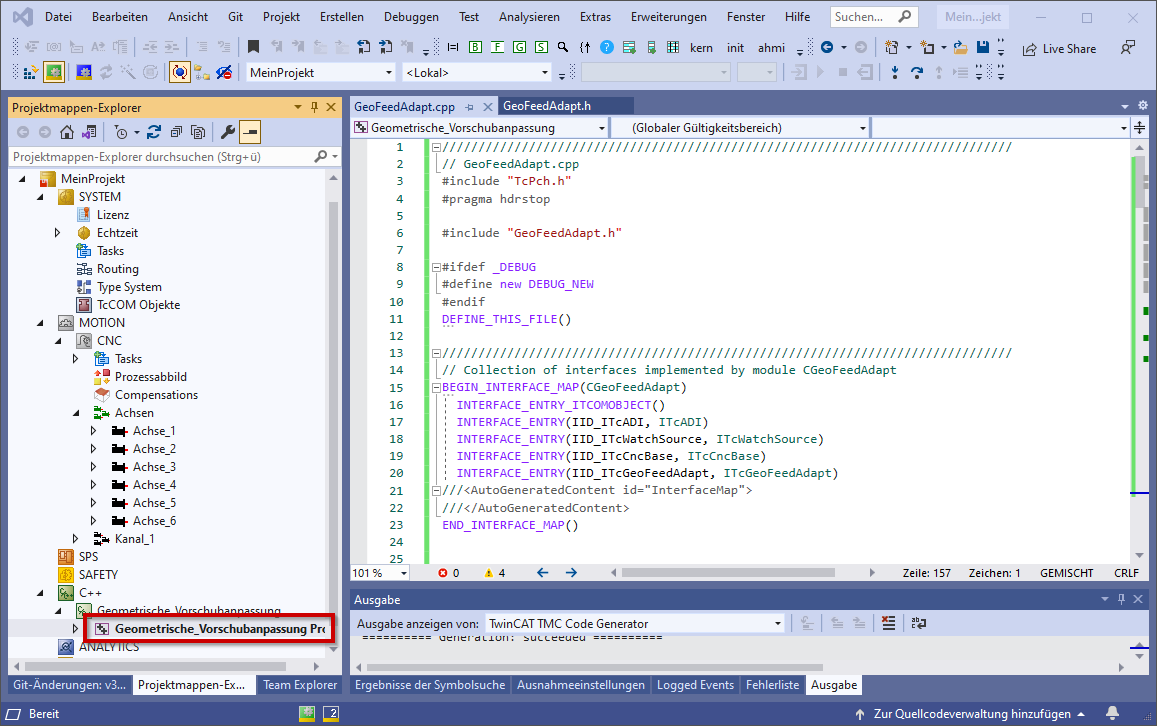This screenshot has width=1157, height=726.
Task: Click the Save All floppy disk icon
Action: 982,47
